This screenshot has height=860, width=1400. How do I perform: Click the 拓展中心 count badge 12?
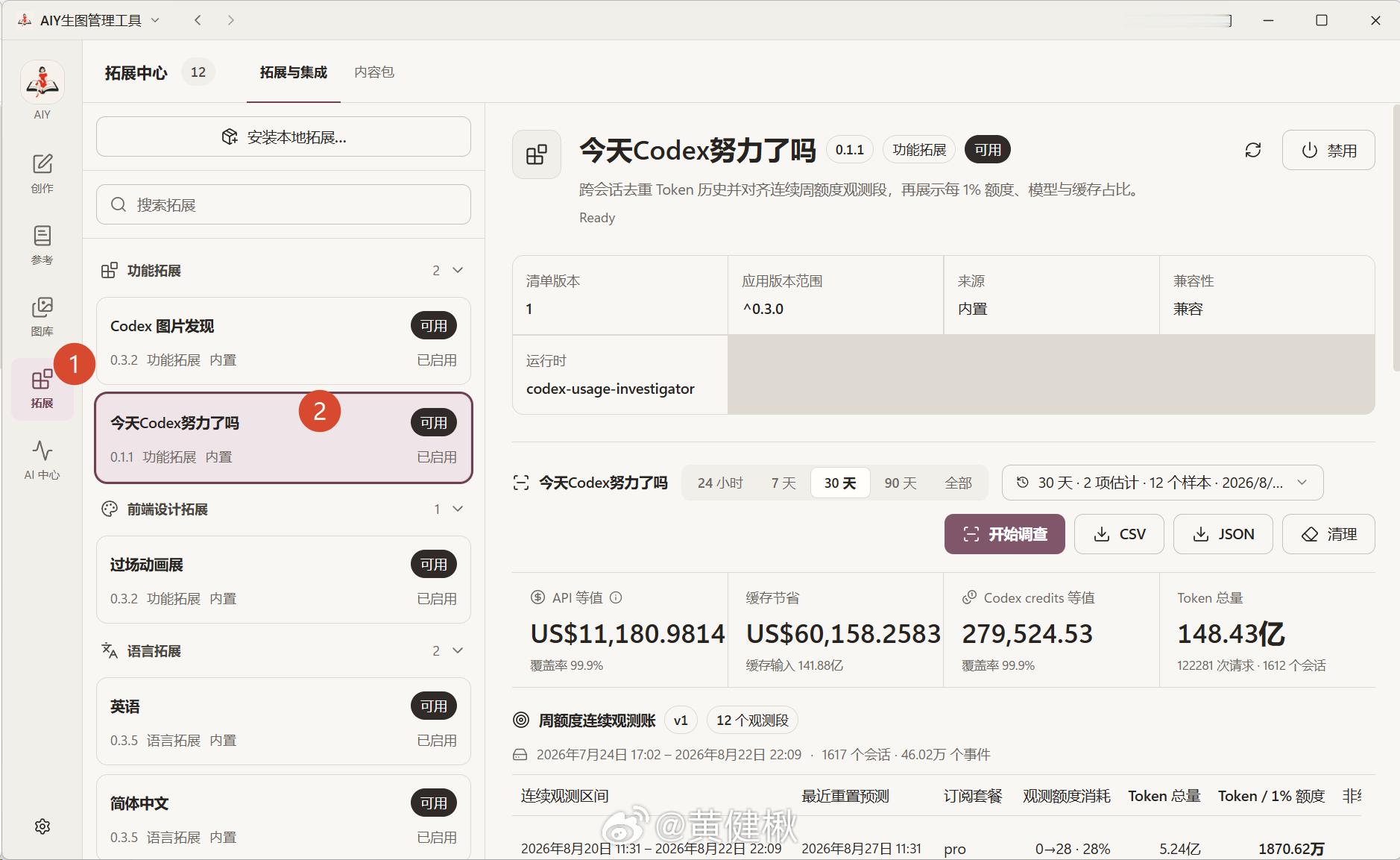[x=198, y=72]
